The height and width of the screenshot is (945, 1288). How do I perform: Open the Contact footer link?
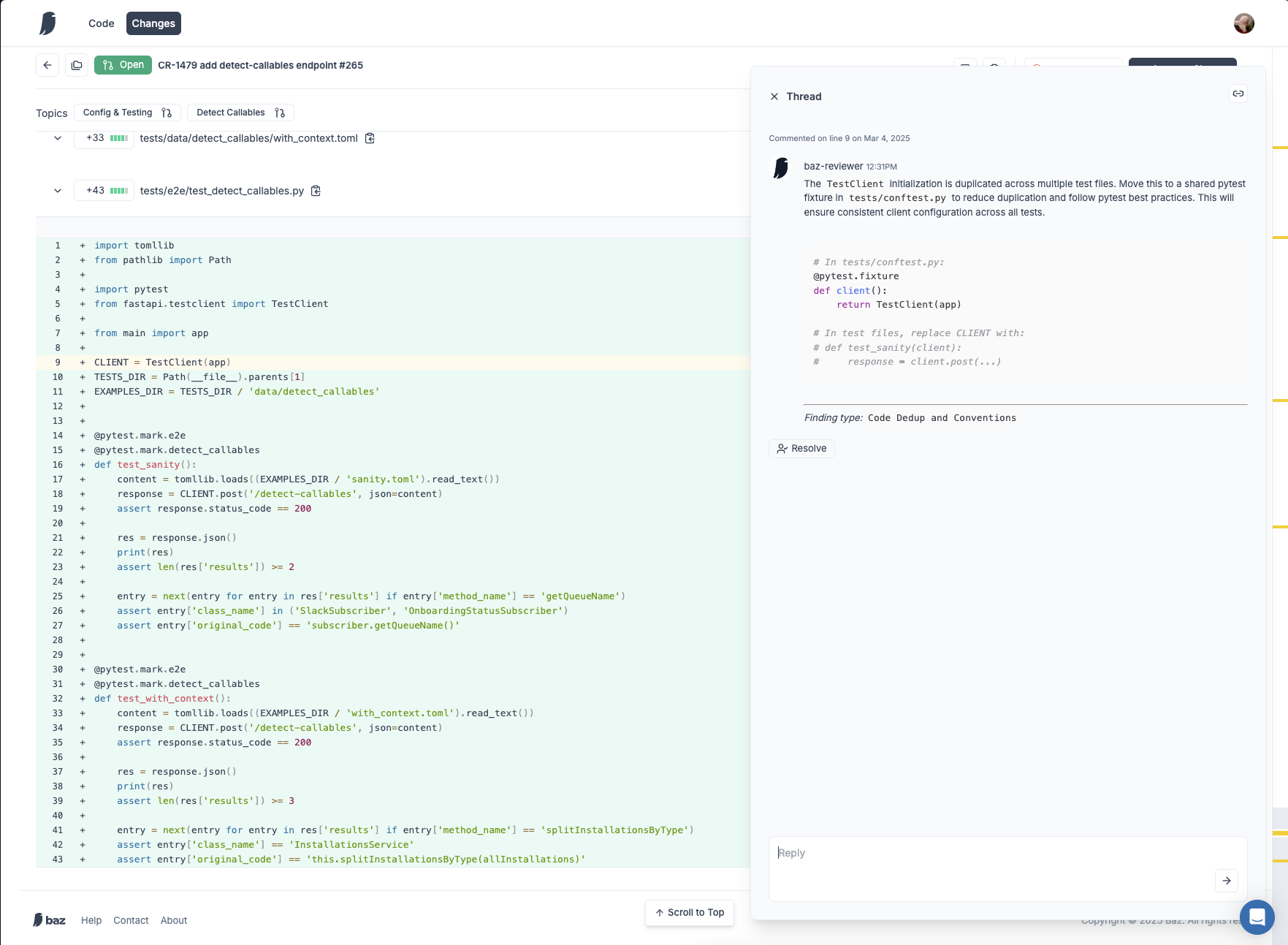pyautogui.click(x=131, y=920)
